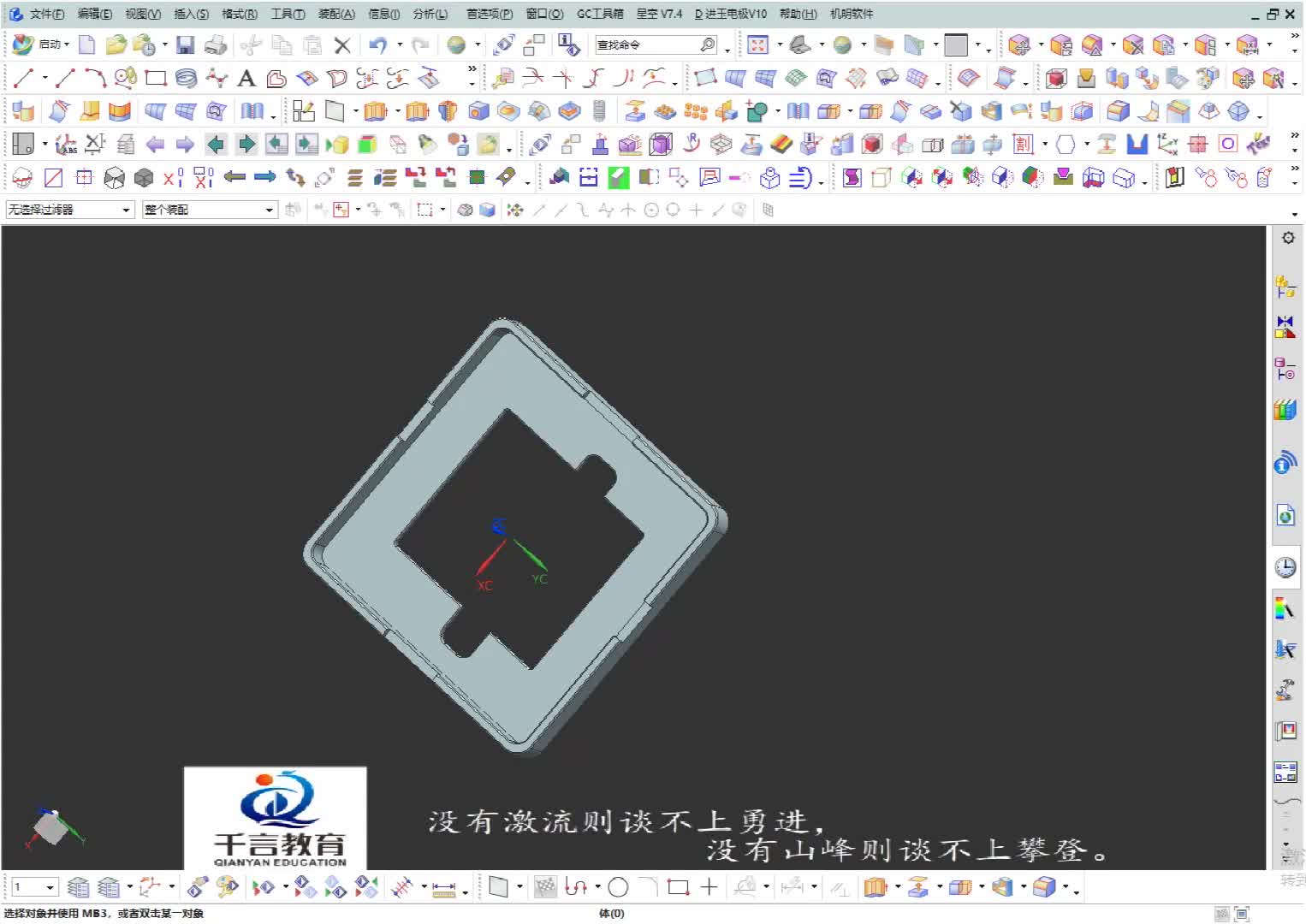Delete selection with the X icon
The width and height of the screenshot is (1306, 924).
(x=342, y=44)
